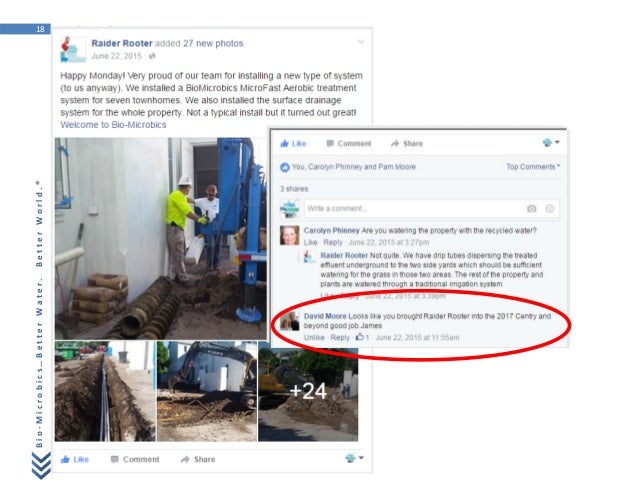Click the emoji icon in comment box
The height and width of the screenshot is (493, 638).
tap(550, 209)
